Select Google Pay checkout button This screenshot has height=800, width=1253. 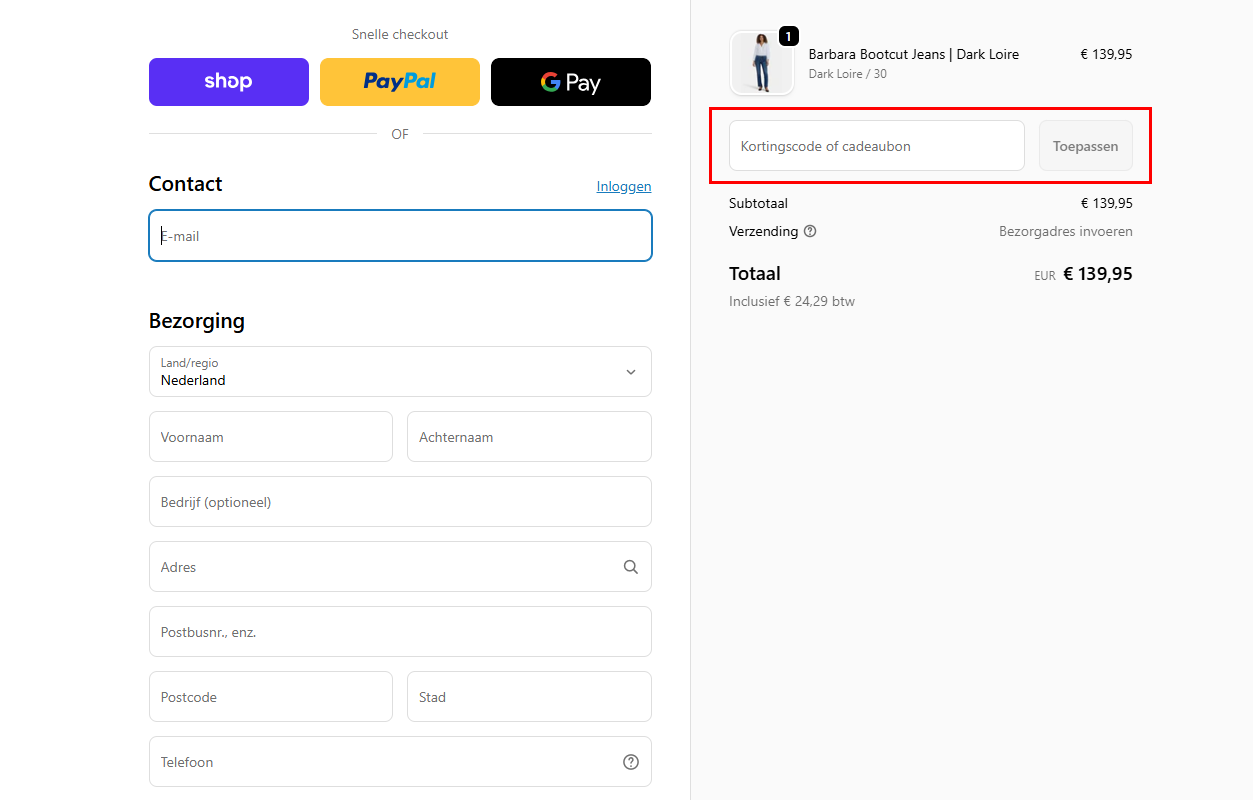(x=570, y=82)
